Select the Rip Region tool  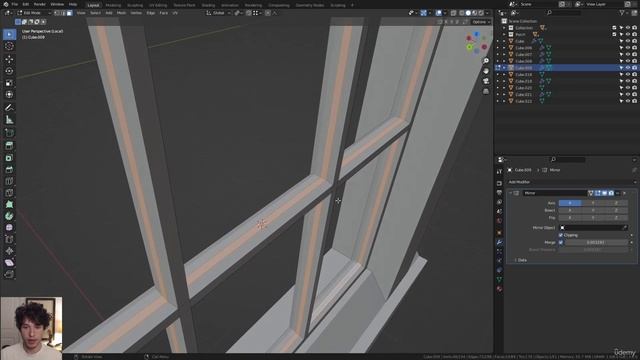(9, 274)
